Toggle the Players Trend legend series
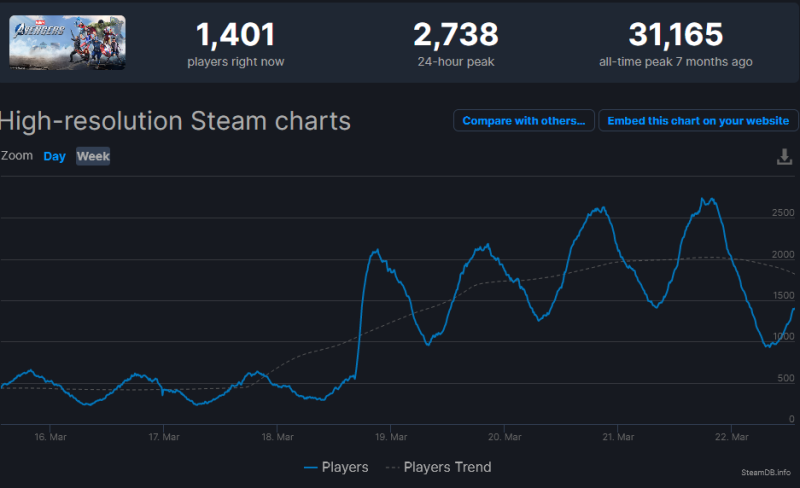The image size is (800, 488). pos(439,467)
